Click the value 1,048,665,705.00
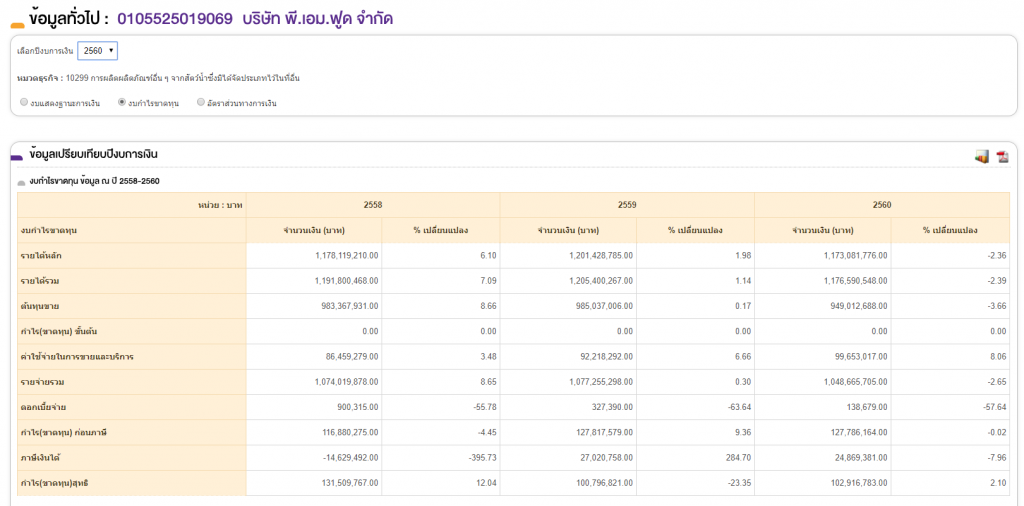The width and height of the screenshot is (1024, 506). pyautogui.click(x=855, y=382)
